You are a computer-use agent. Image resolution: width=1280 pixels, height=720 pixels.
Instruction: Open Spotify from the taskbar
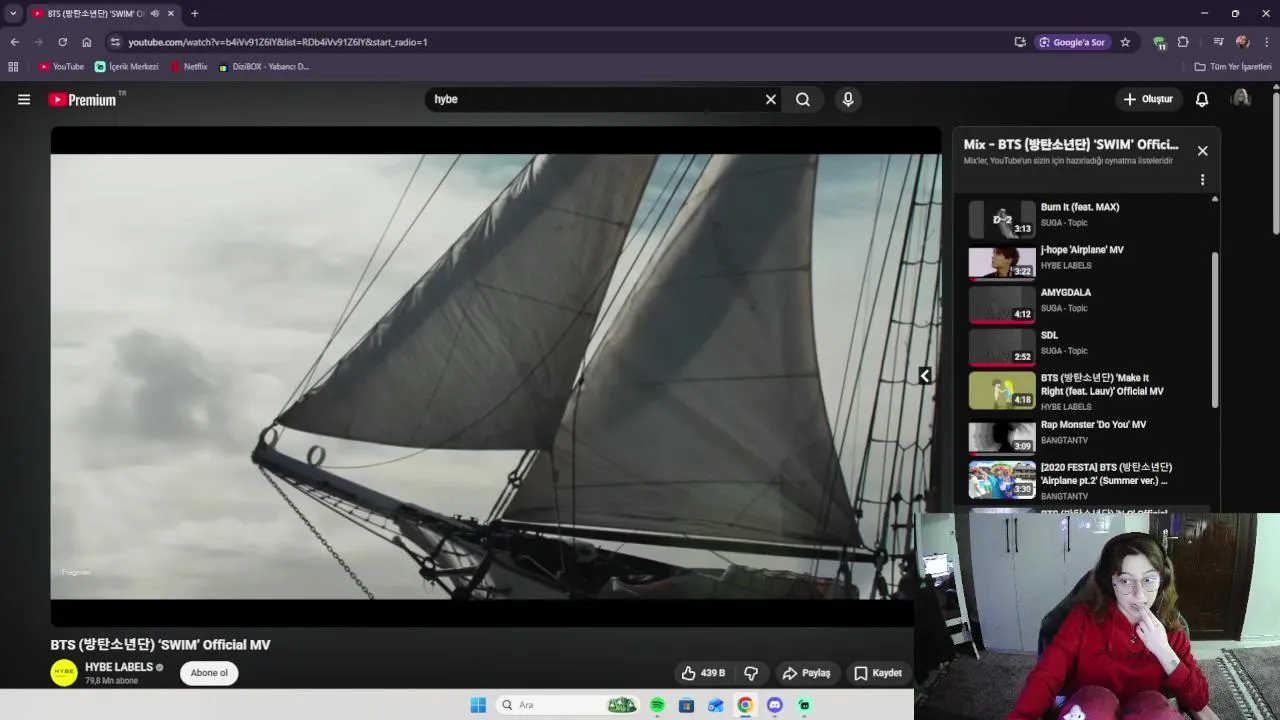click(657, 705)
